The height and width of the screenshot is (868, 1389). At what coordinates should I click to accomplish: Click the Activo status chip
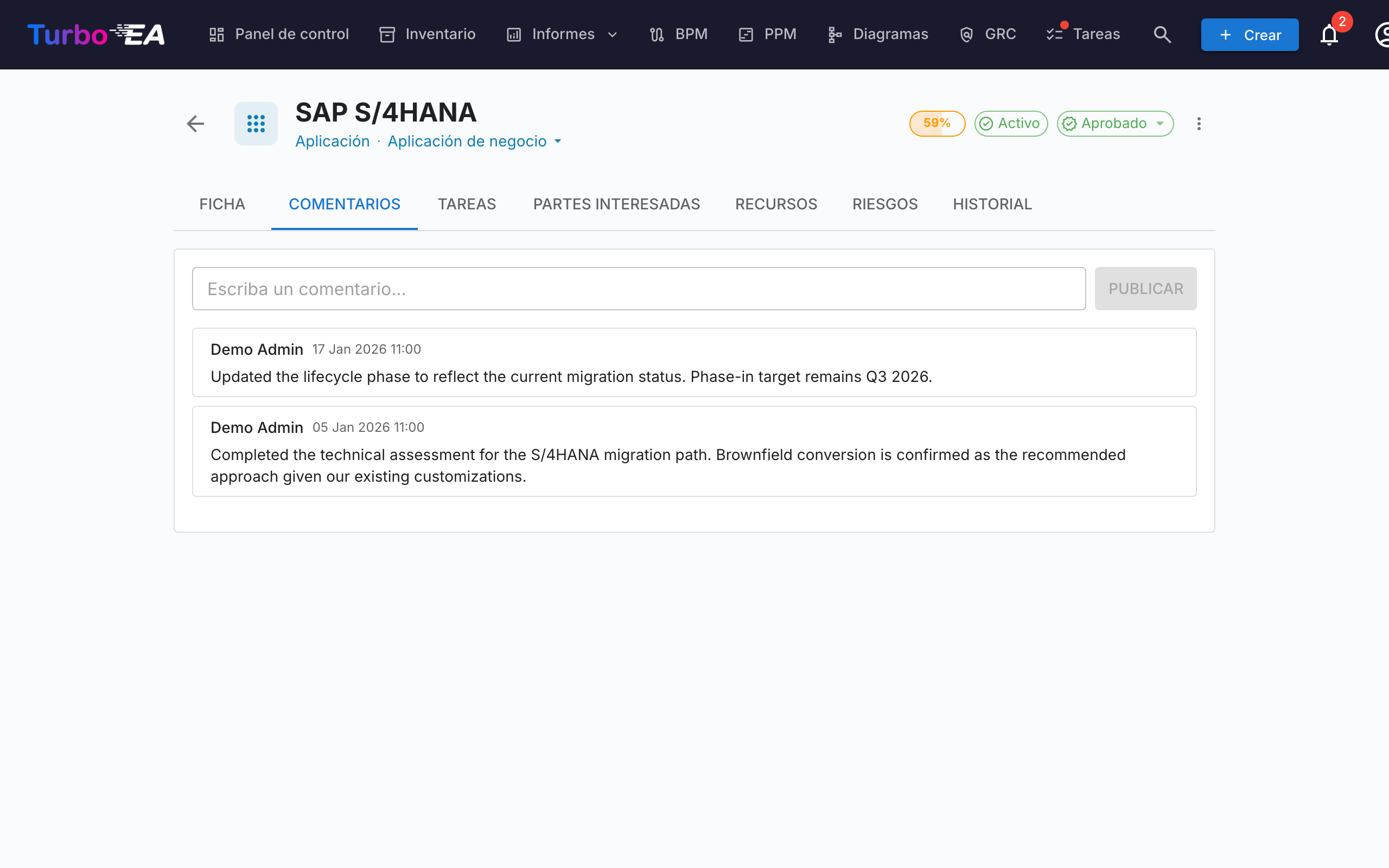coord(1011,124)
